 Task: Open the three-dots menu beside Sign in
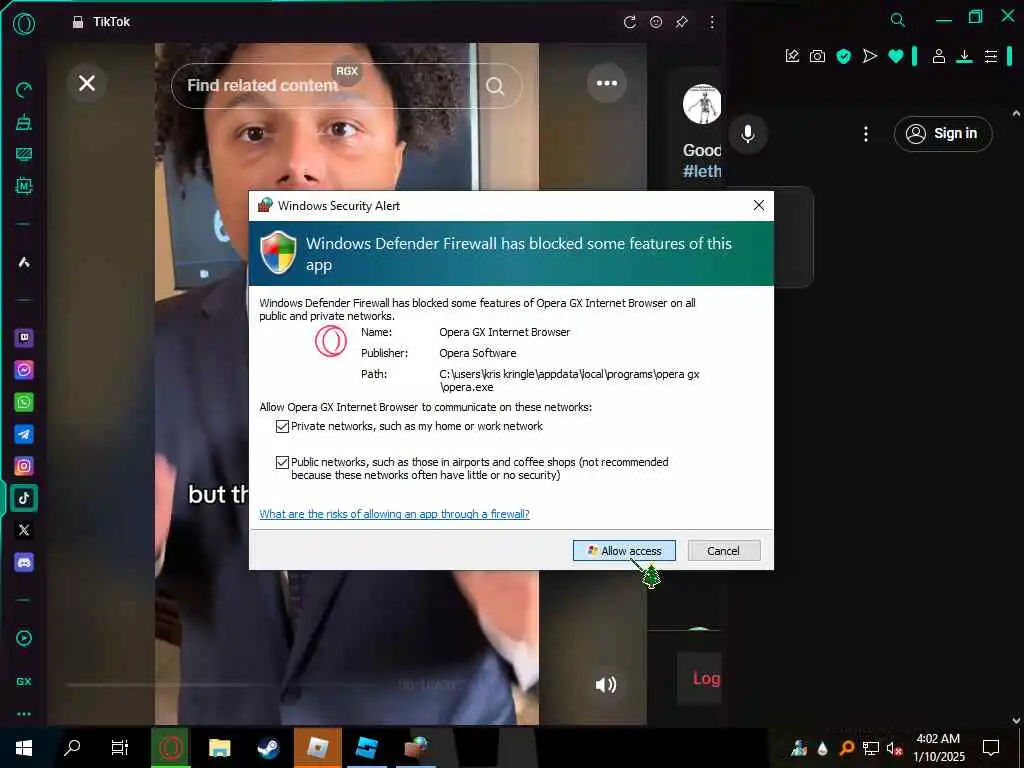click(866, 134)
